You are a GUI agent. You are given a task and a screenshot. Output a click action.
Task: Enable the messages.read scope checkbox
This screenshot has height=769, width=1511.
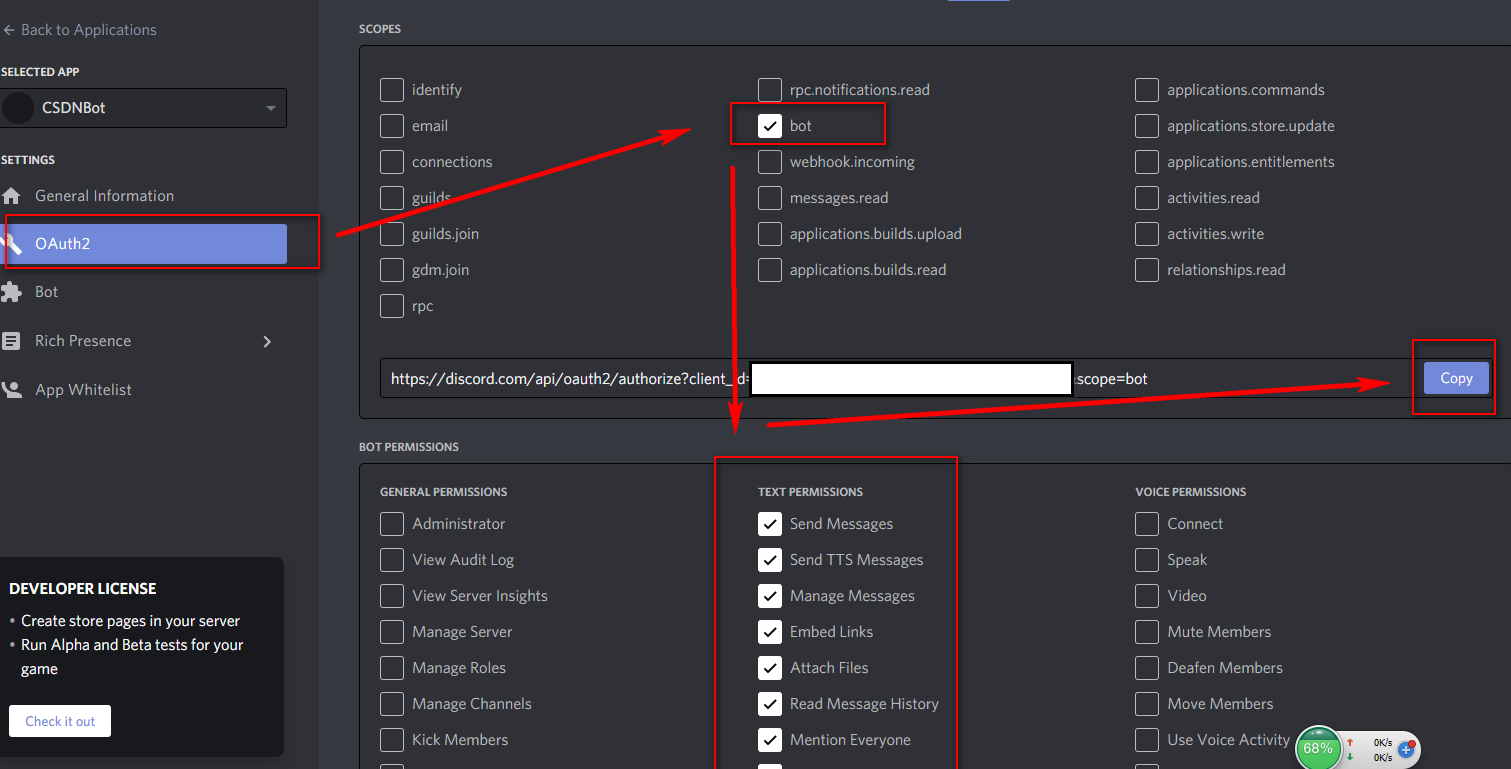[770, 198]
